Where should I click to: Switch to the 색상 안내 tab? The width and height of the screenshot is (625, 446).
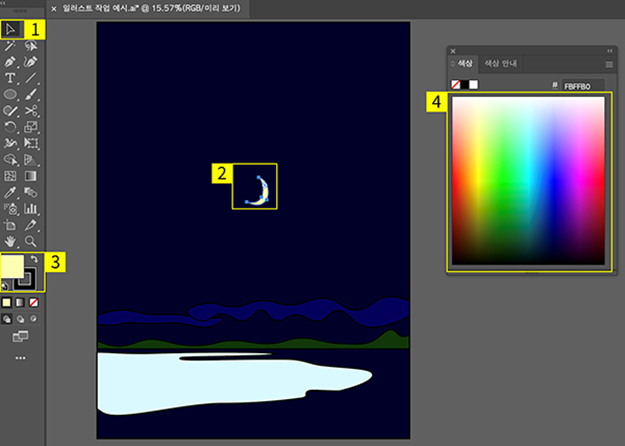[x=500, y=63]
